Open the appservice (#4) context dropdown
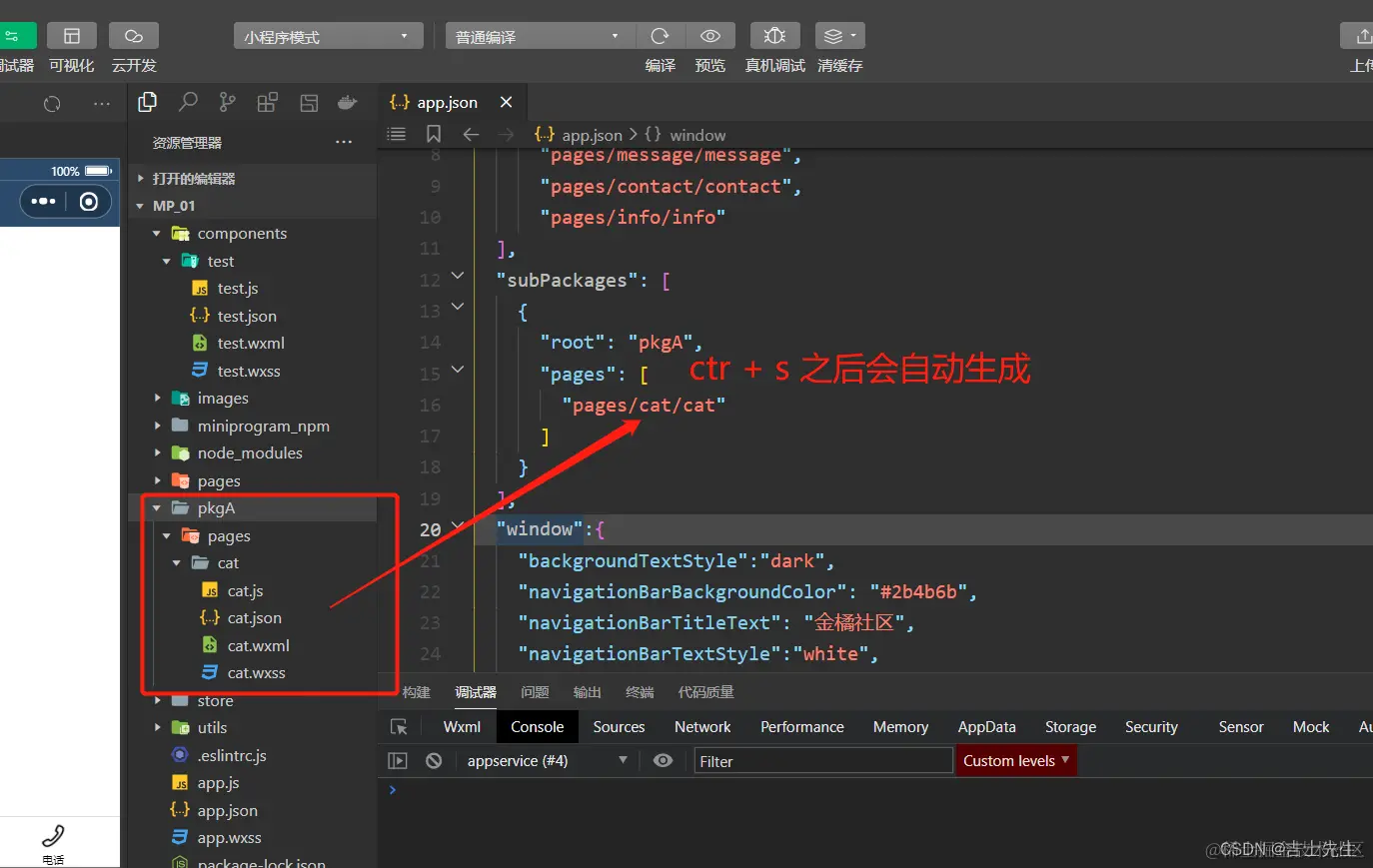The width and height of the screenshot is (1373, 868). [x=547, y=761]
